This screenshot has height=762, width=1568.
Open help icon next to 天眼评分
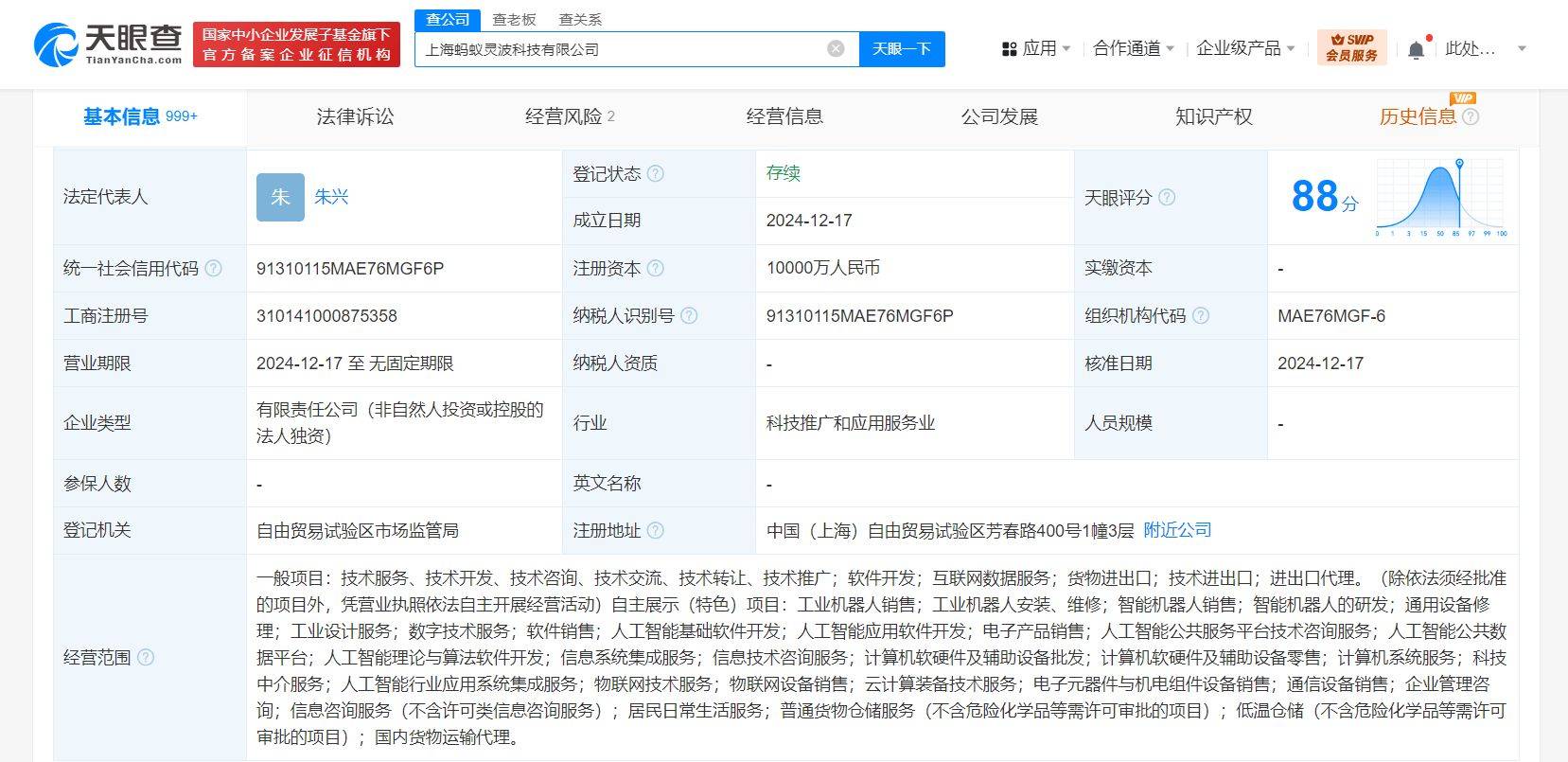[x=1167, y=198]
